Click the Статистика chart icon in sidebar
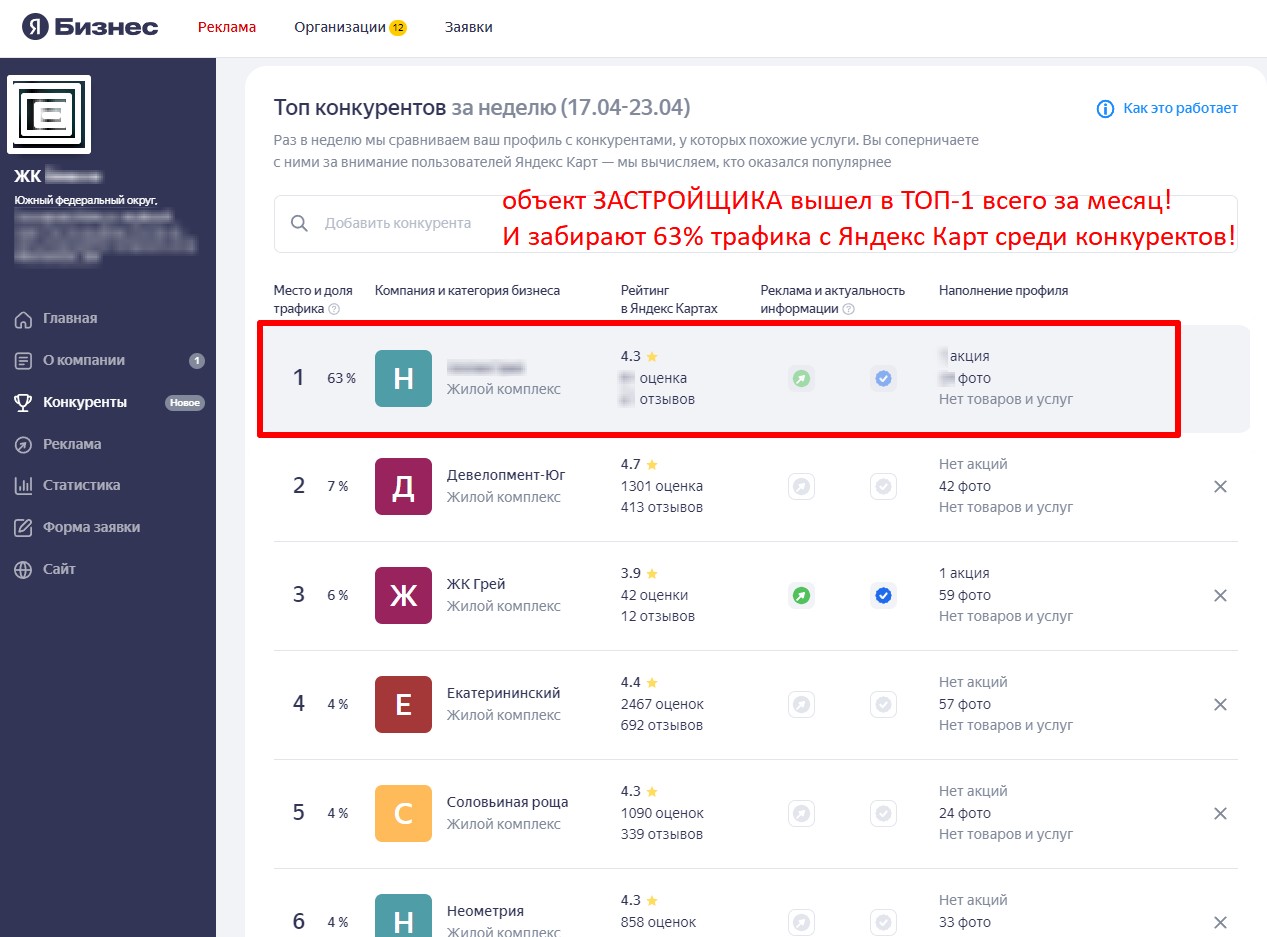The image size is (1267, 937). [23, 486]
